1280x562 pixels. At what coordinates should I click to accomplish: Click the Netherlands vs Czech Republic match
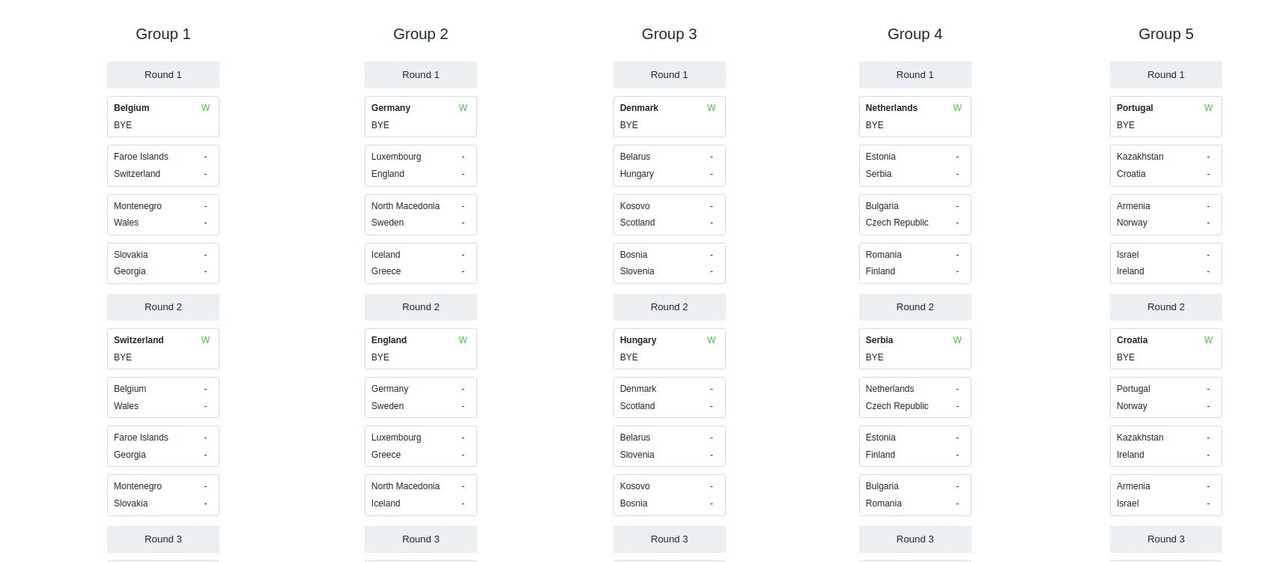click(x=915, y=397)
